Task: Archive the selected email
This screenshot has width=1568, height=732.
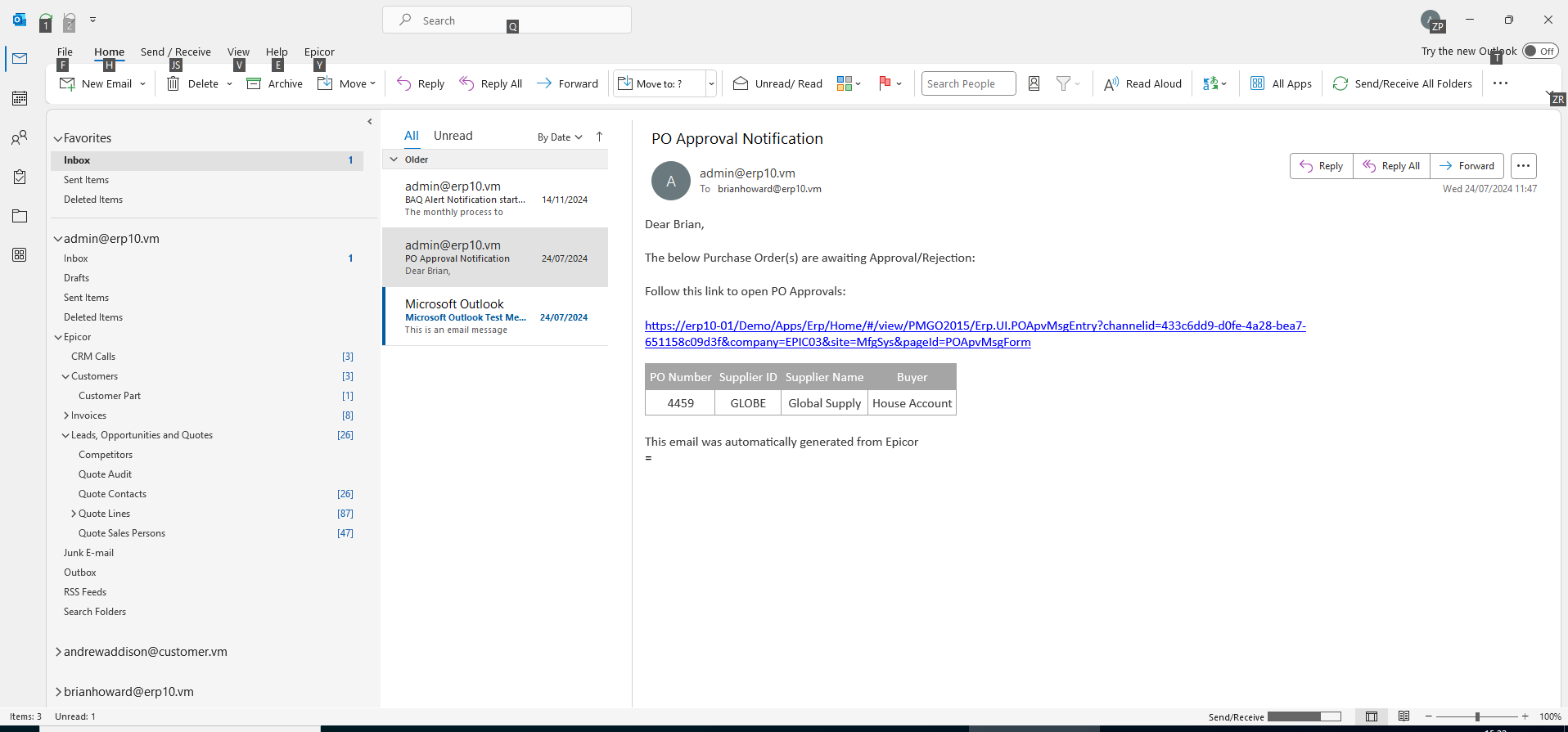Action: tap(275, 83)
